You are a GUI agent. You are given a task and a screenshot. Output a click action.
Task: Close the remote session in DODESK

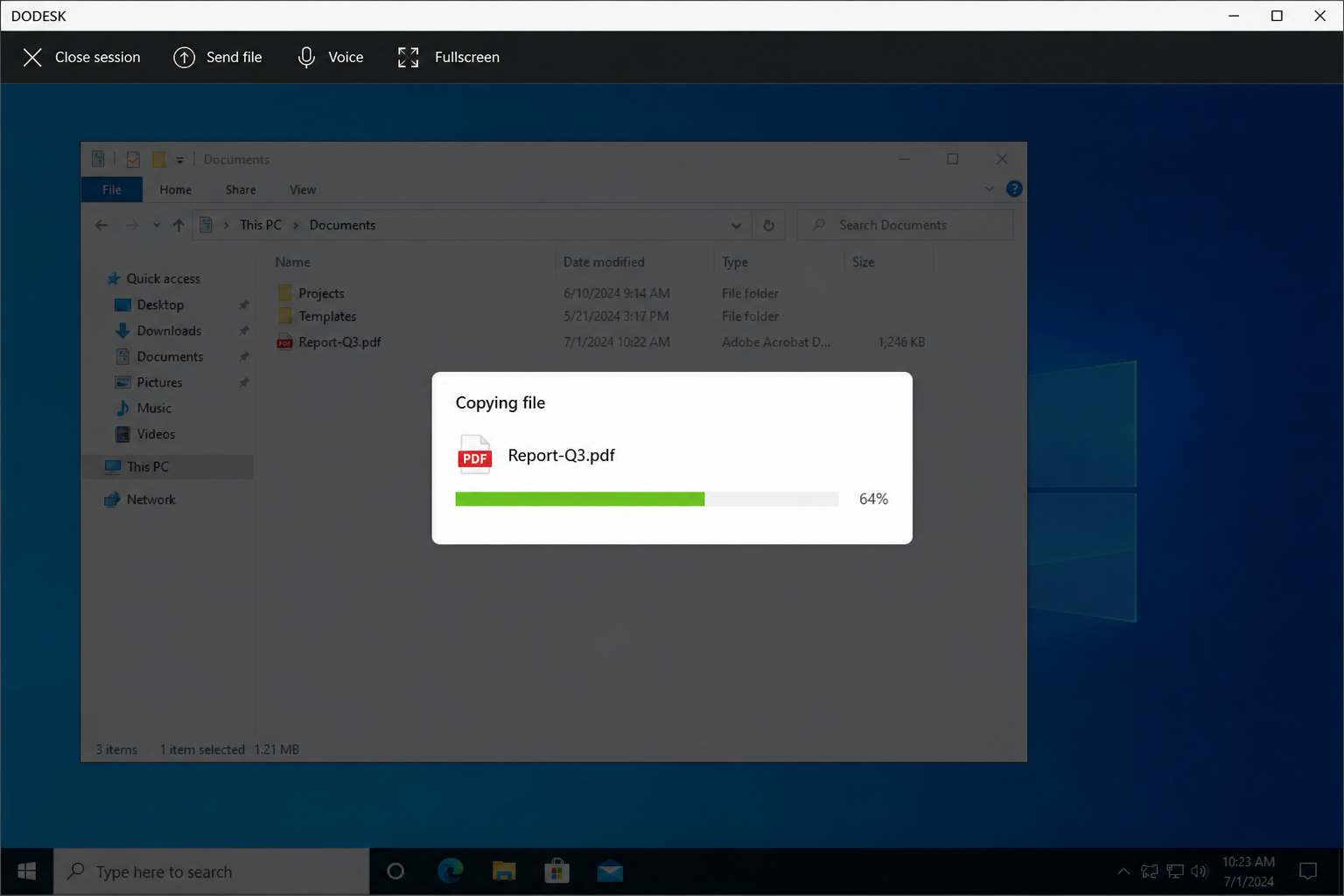81,57
